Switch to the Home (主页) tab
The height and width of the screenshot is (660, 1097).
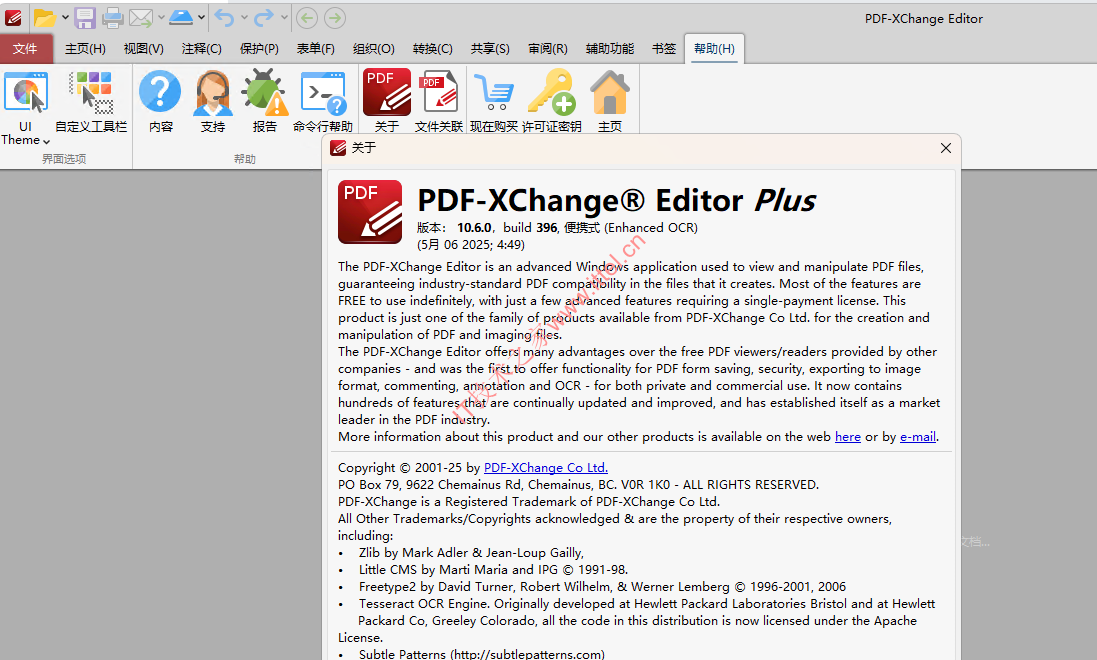[85, 49]
